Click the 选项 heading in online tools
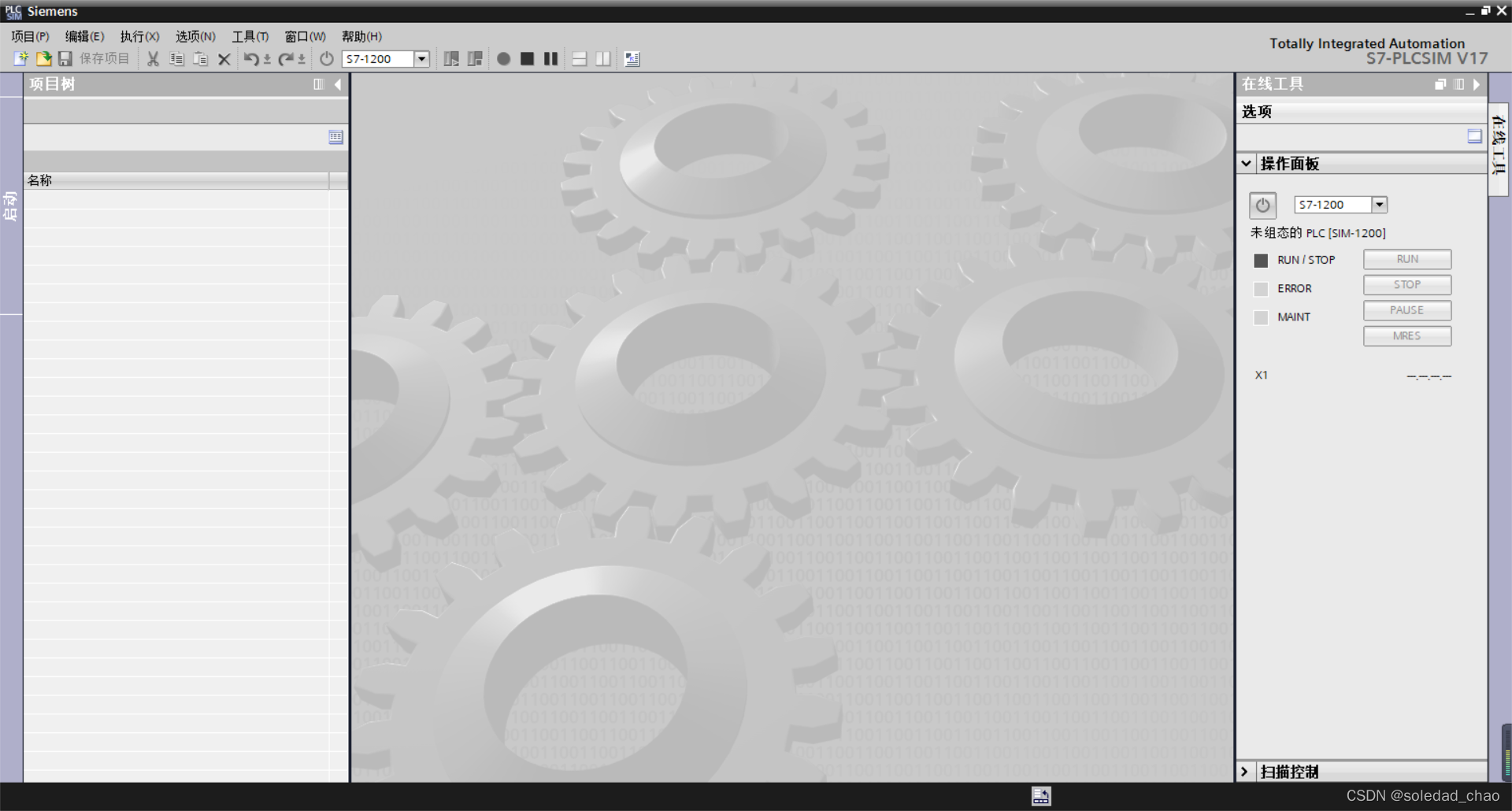Image resolution: width=1512 pixels, height=811 pixels. pyautogui.click(x=1257, y=112)
